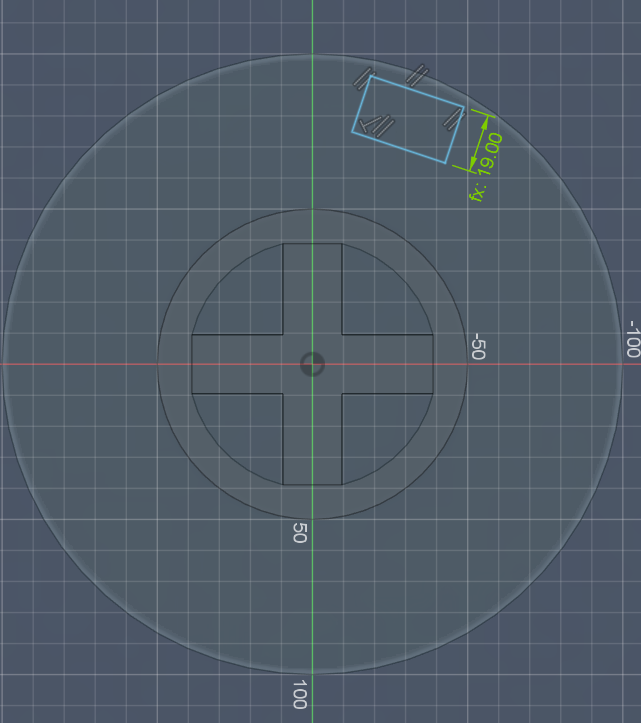
Task: Click the -50 axis label
Action: click(478, 346)
